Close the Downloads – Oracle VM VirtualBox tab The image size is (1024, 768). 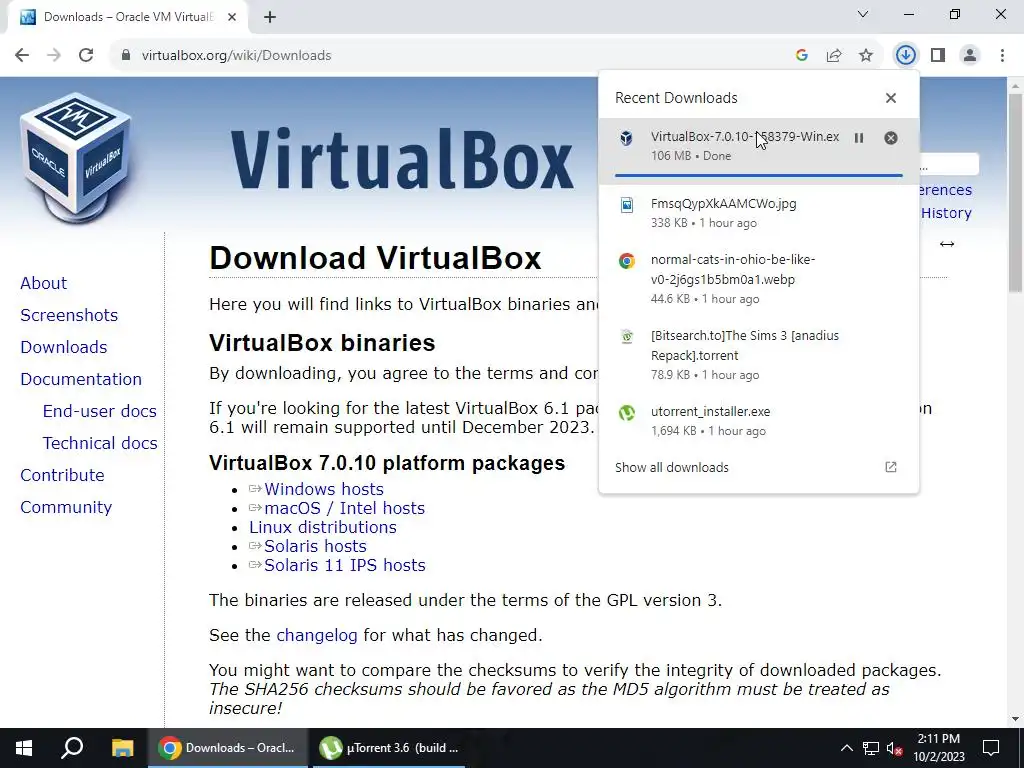pyautogui.click(x=232, y=17)
